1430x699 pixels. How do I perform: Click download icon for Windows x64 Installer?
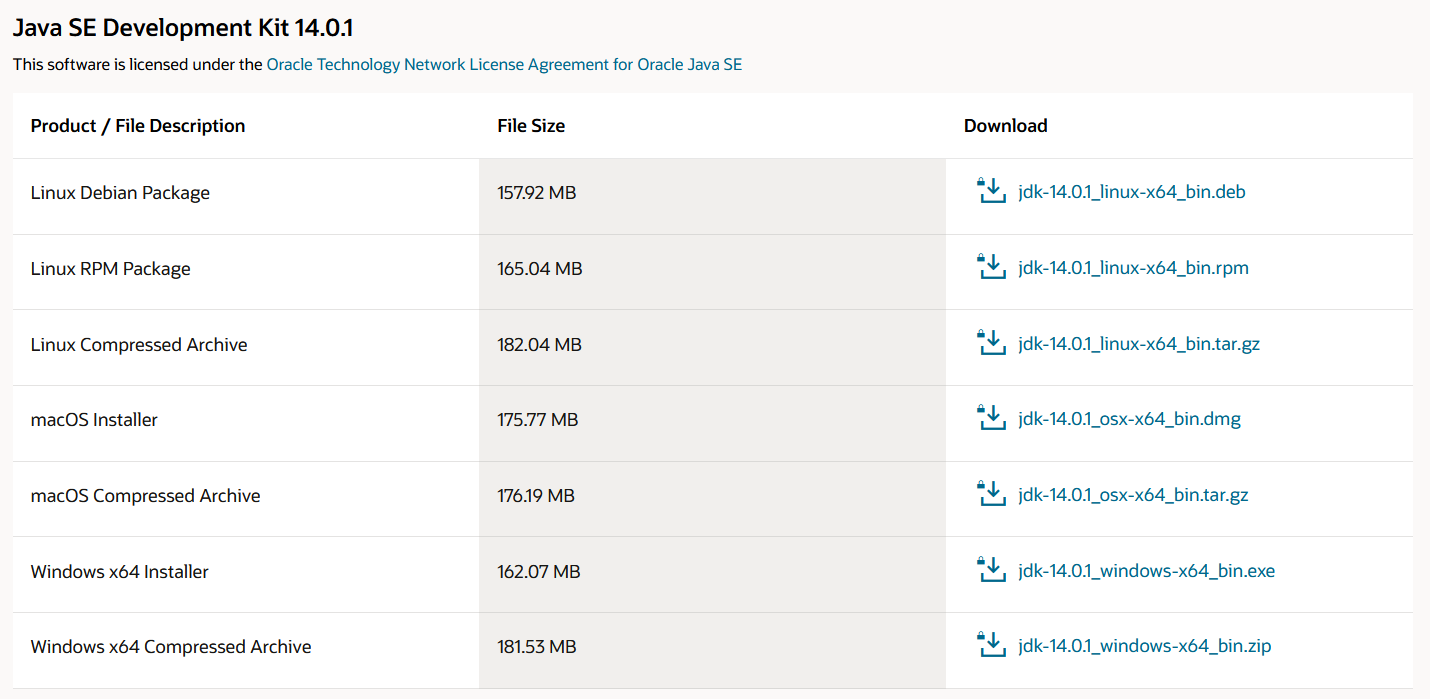click(x=990, y=569)
